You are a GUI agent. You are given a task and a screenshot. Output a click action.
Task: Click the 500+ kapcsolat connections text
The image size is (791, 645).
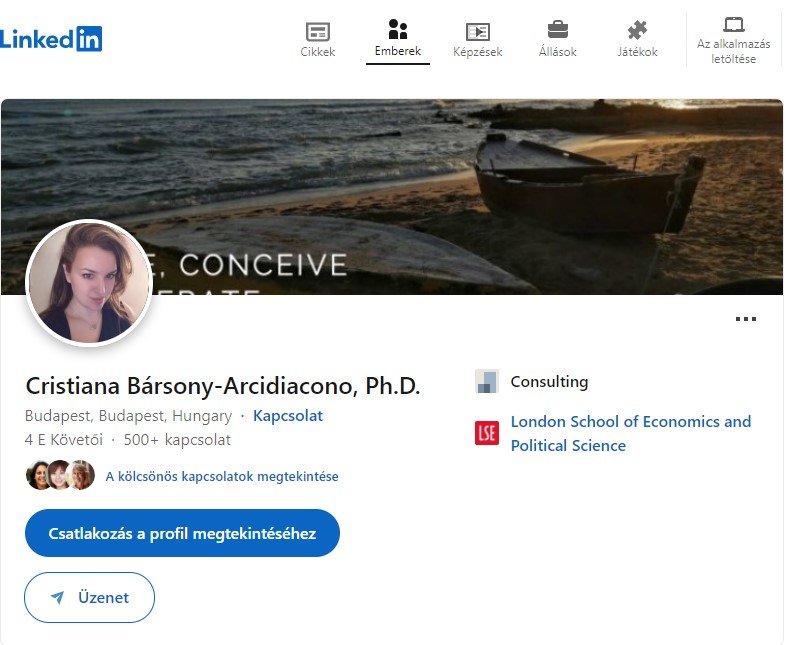coord(177,440)
